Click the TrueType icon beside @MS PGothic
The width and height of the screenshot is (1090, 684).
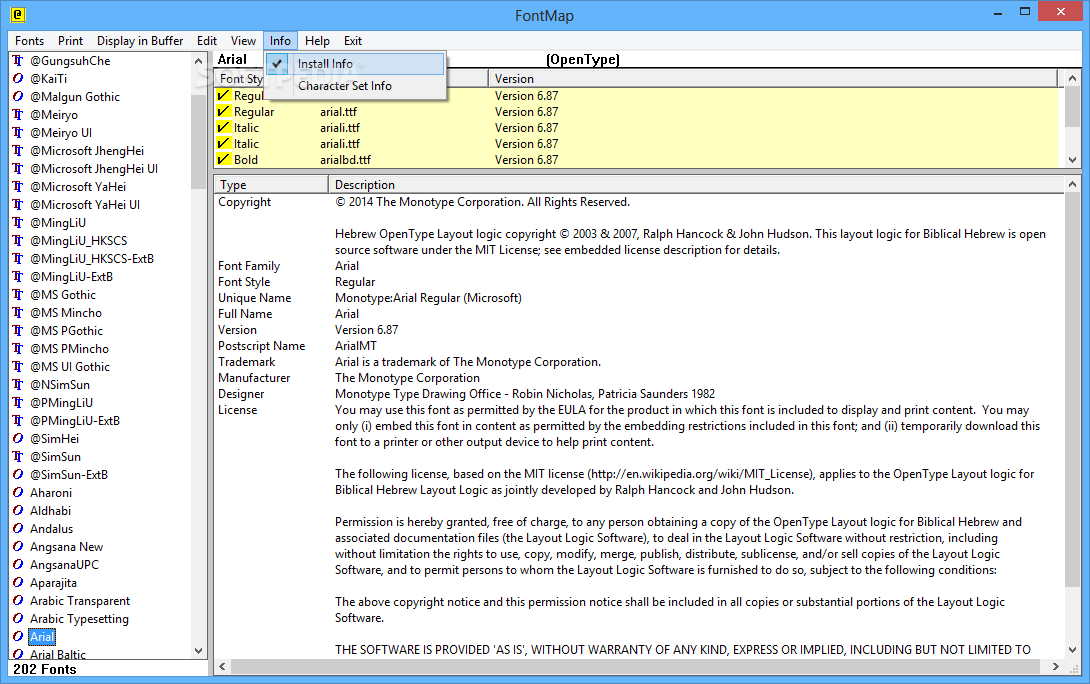(18, 331)
